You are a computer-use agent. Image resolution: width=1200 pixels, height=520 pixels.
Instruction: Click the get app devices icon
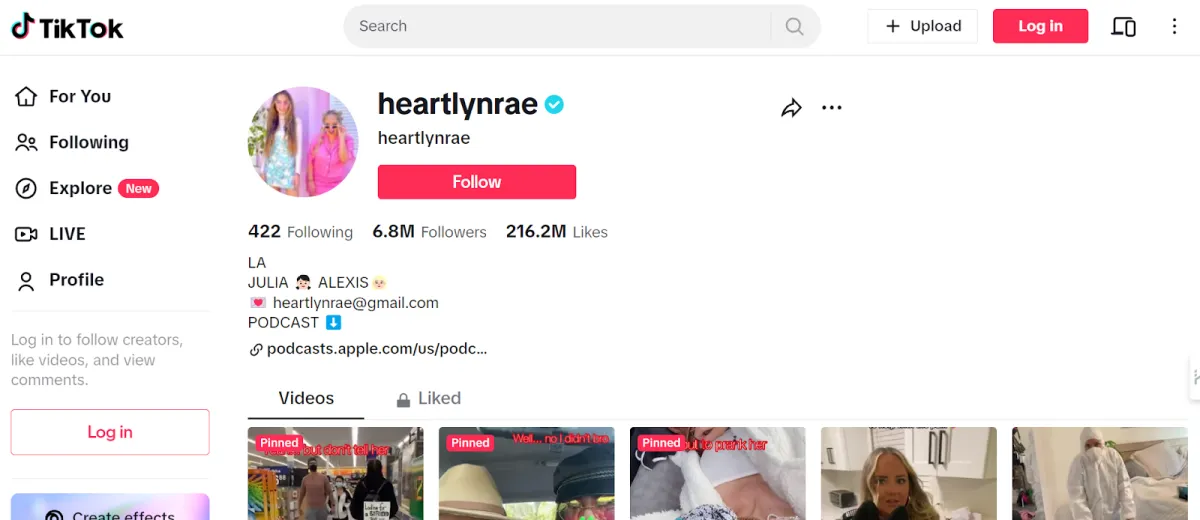1123,27
